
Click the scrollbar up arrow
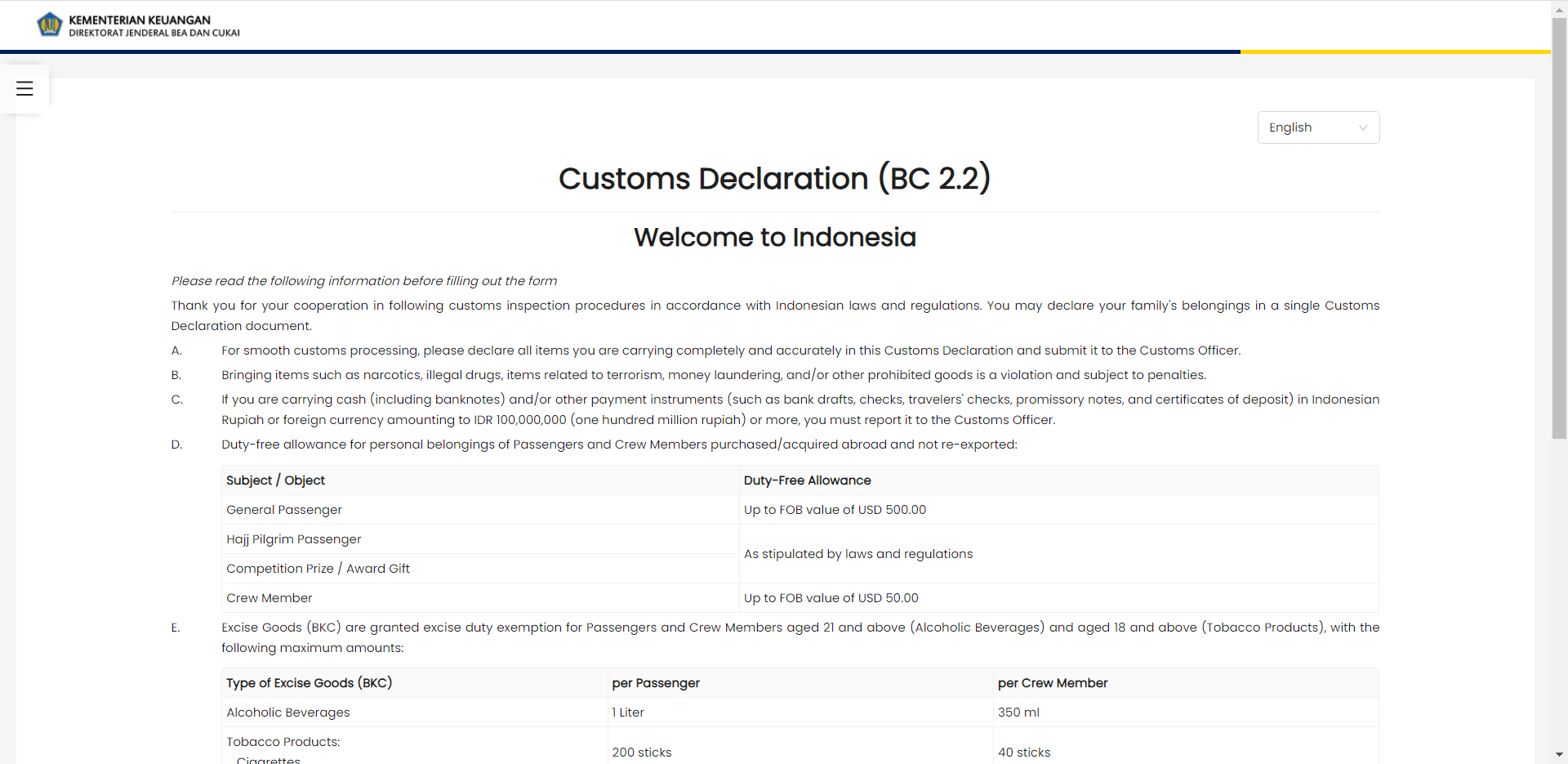1559,7
